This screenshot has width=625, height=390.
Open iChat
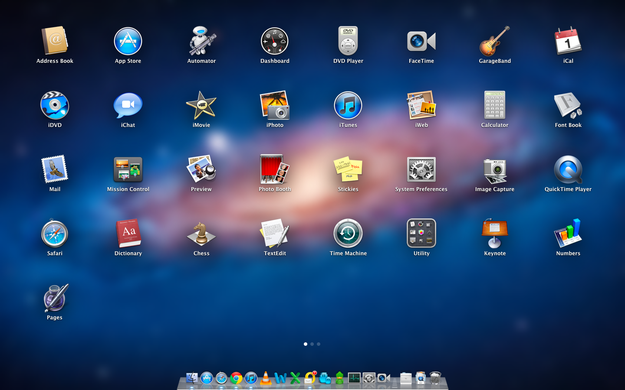pyautogui.click(x=128, y=105)
